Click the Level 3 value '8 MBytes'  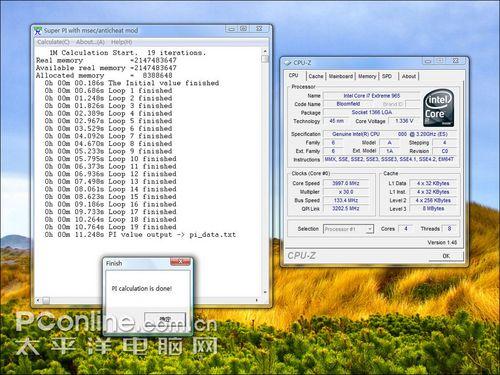[x=433, y=208]
